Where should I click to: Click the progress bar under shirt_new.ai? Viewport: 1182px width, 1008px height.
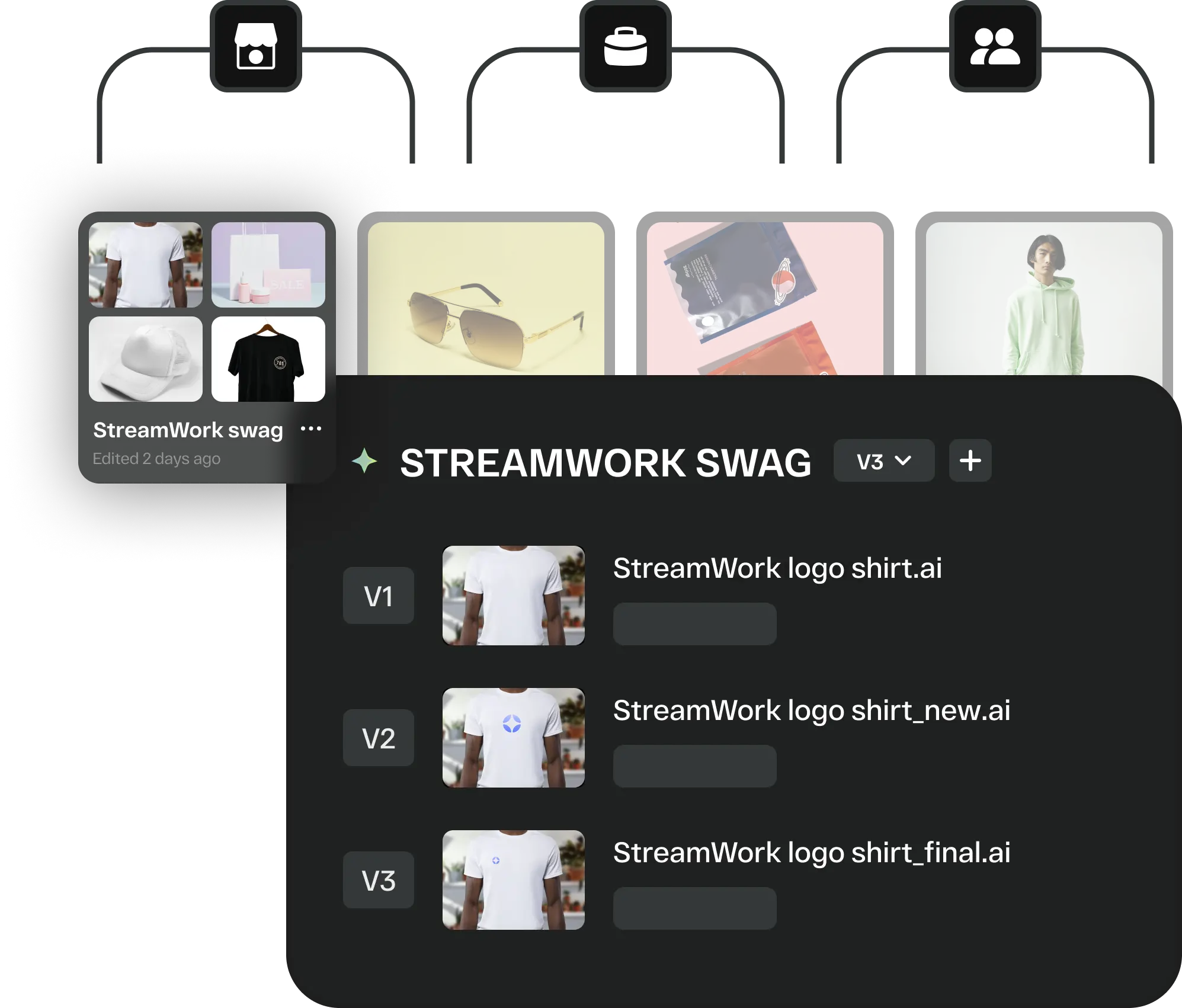coord(694,766)
